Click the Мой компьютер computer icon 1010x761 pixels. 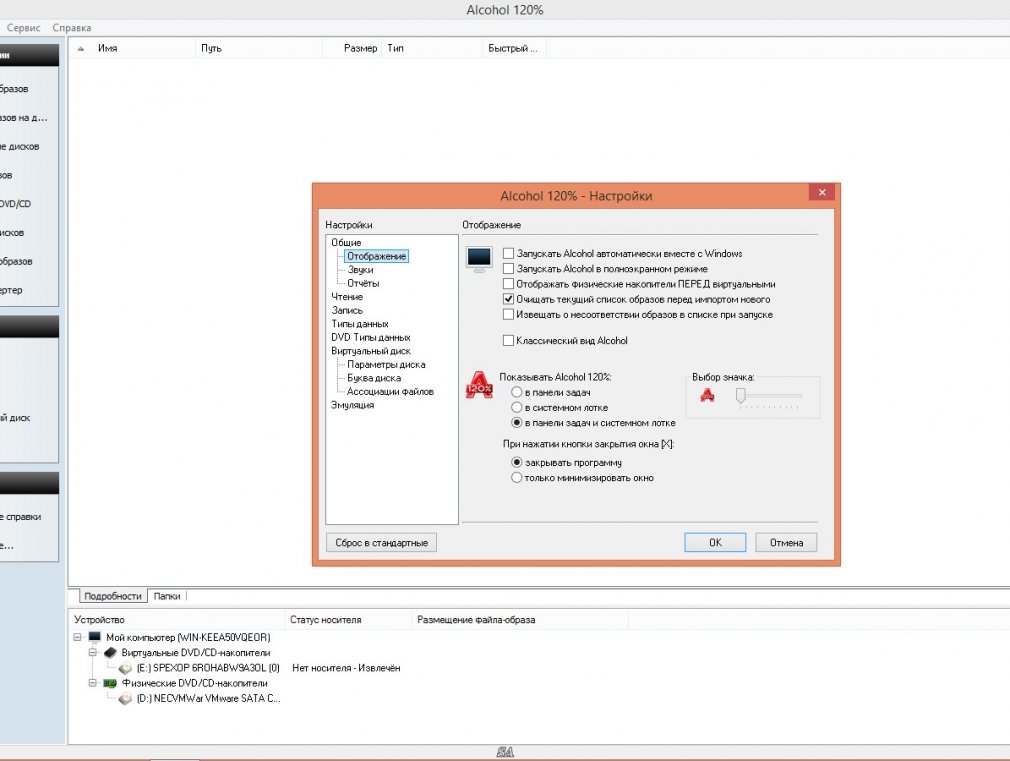pos(95,637)
